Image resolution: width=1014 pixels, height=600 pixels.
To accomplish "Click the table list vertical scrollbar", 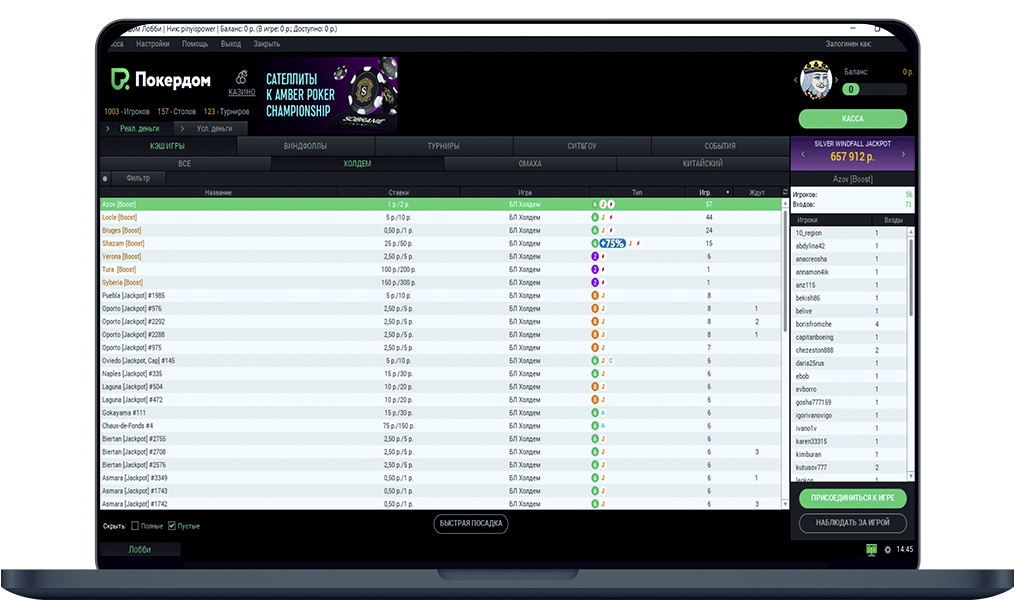I will click(x=785, y=300).
